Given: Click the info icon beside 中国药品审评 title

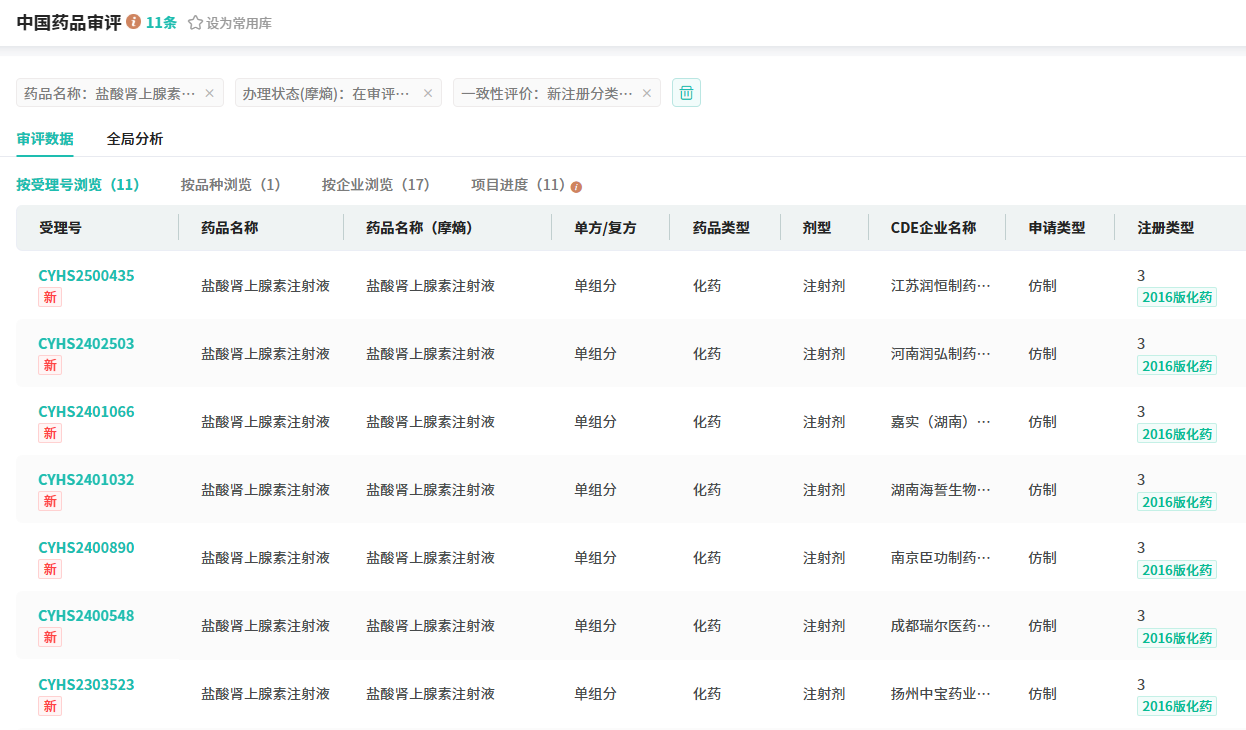Looking at the screenshot, I should 134,22.
